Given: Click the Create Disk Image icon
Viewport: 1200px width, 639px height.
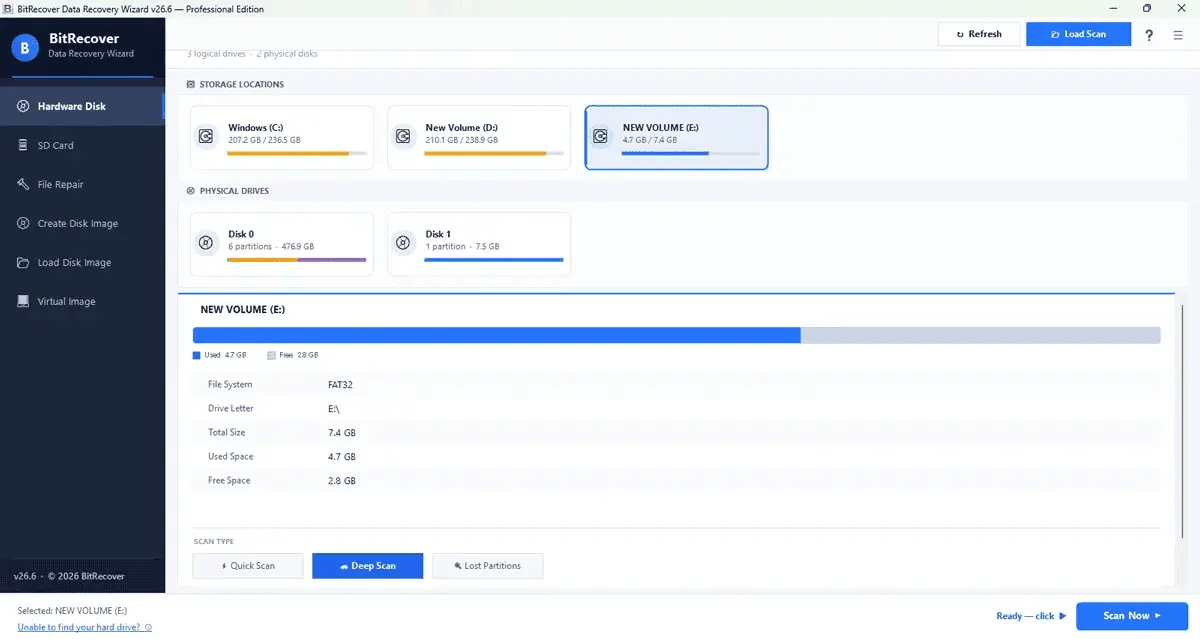Looking at the screenshot, I should click(23, 223).
